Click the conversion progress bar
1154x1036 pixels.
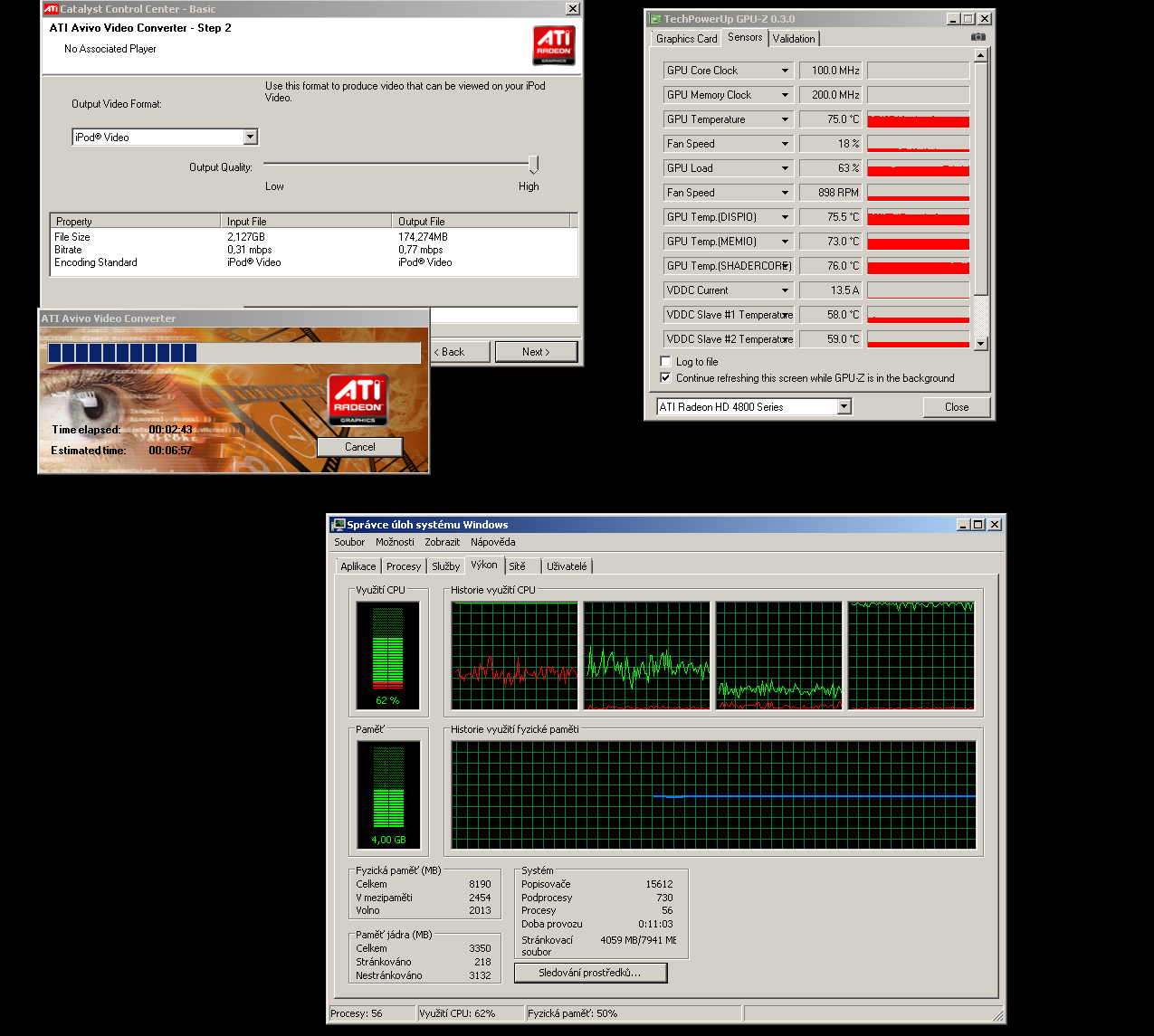(x=234, y=353)
